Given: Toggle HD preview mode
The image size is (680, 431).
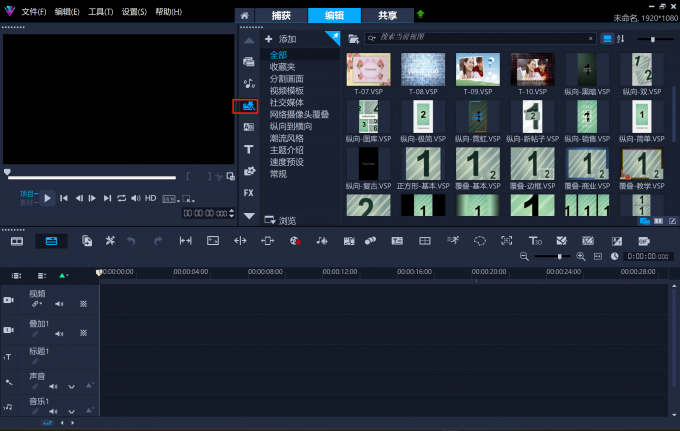Looking at the screenshot, I should coord(150,198).
